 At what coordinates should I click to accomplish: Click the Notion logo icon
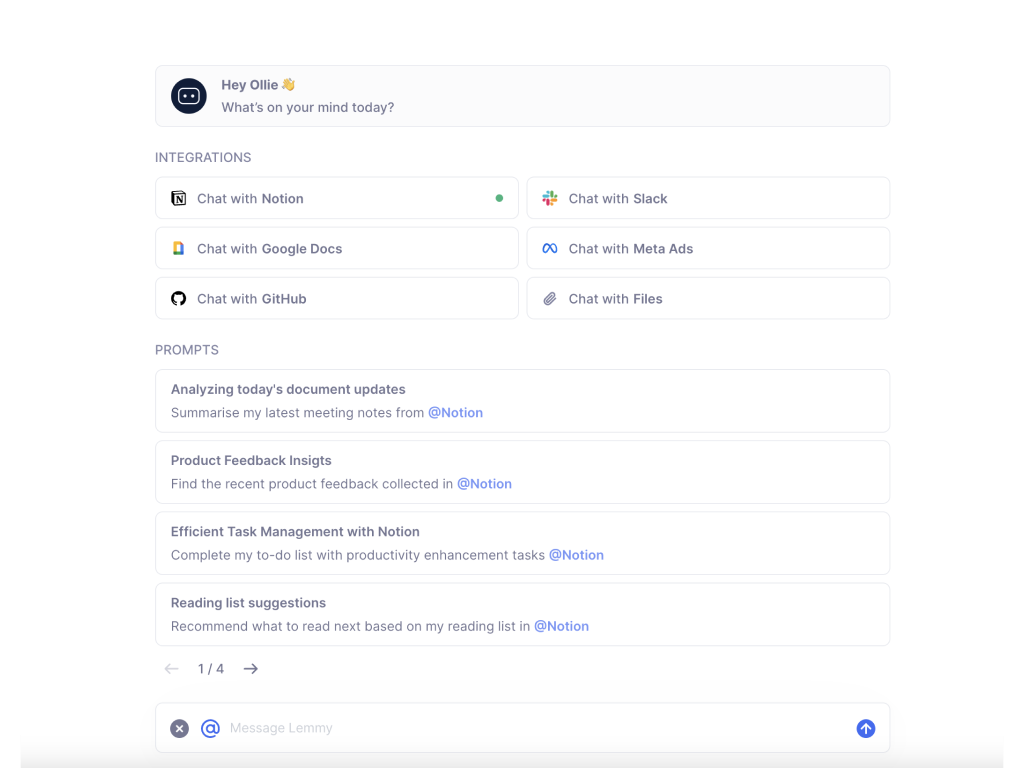point(178,198)
